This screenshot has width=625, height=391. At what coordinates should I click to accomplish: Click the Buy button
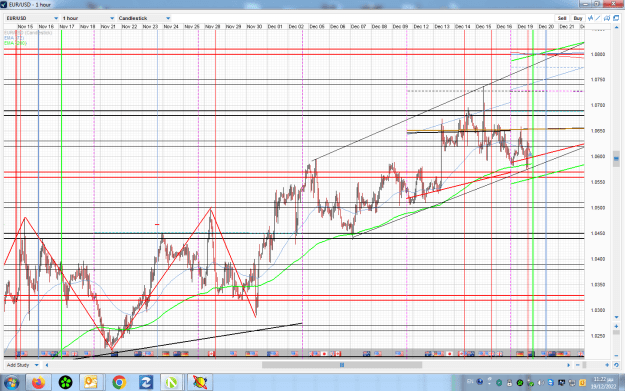coord(578,18)
